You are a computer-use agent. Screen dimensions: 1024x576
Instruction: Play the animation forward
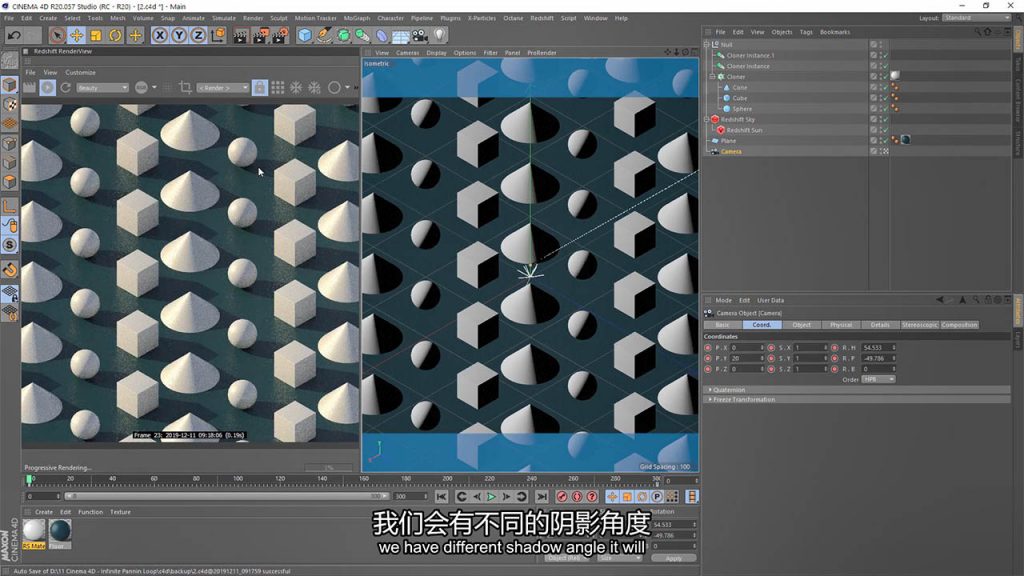[x=491, y=497]
